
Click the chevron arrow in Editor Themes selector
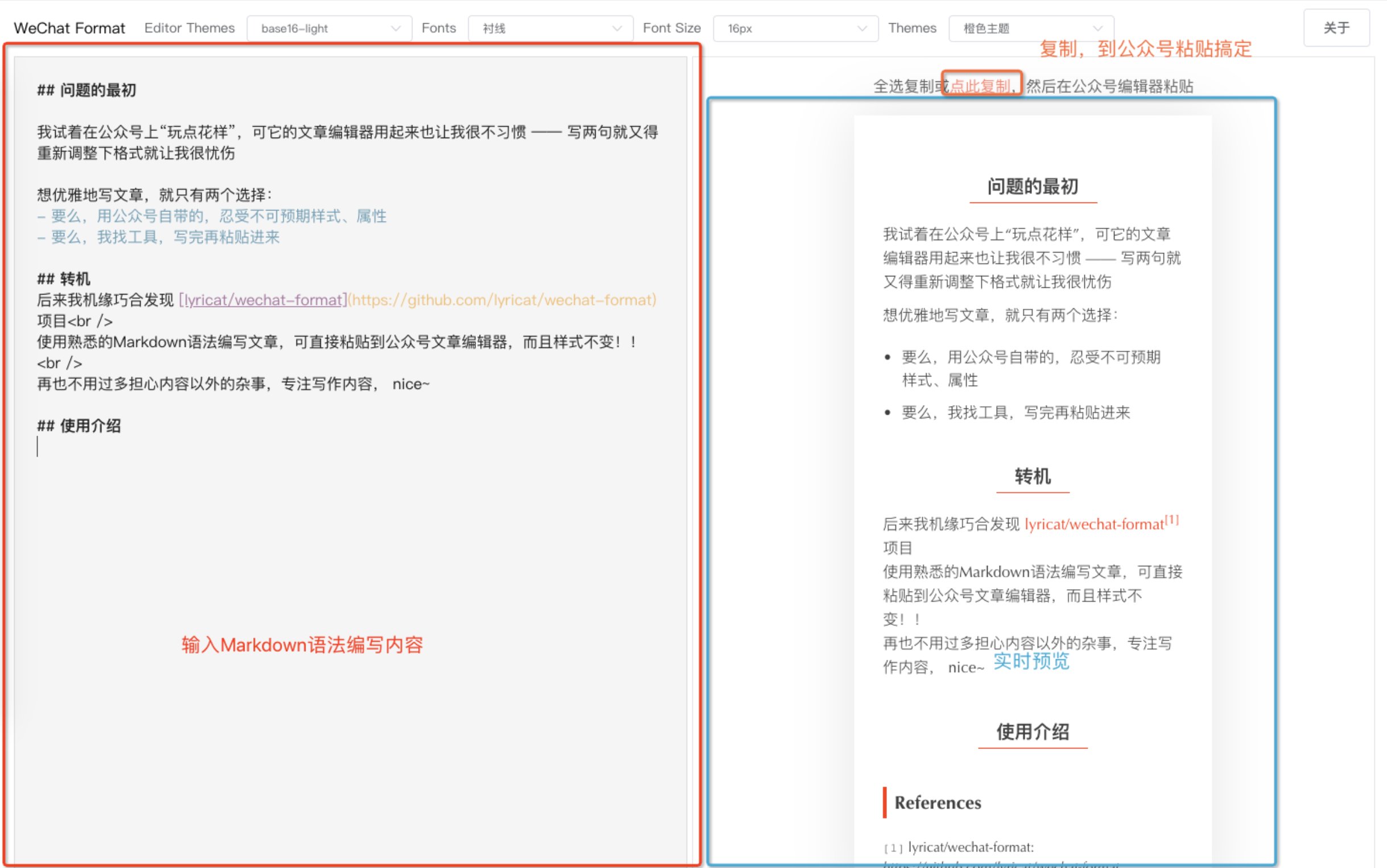pos(395,28)
